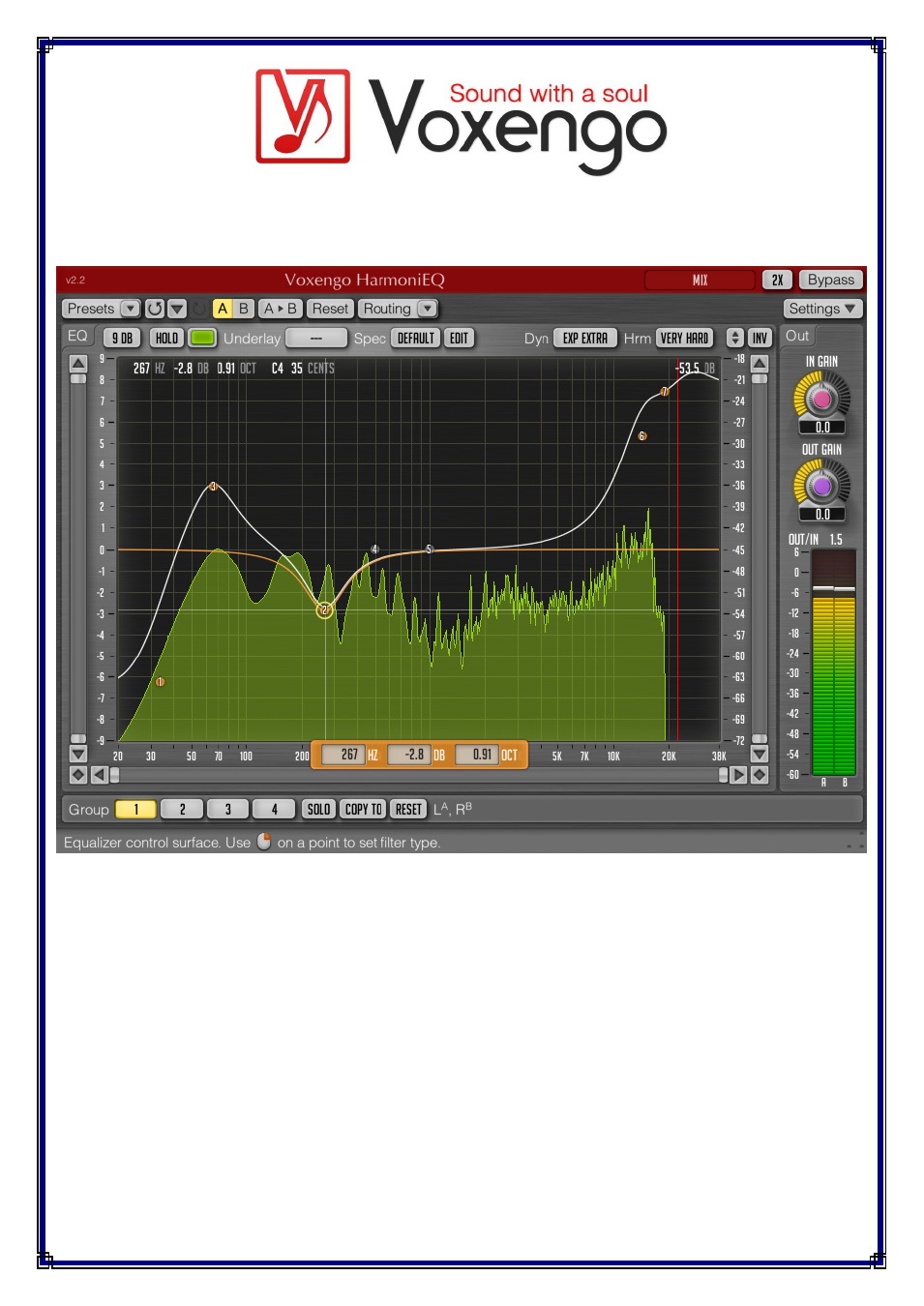Select EQ control point 4
The height and width of the screenshot is (1306, 924).
[374, 549]
